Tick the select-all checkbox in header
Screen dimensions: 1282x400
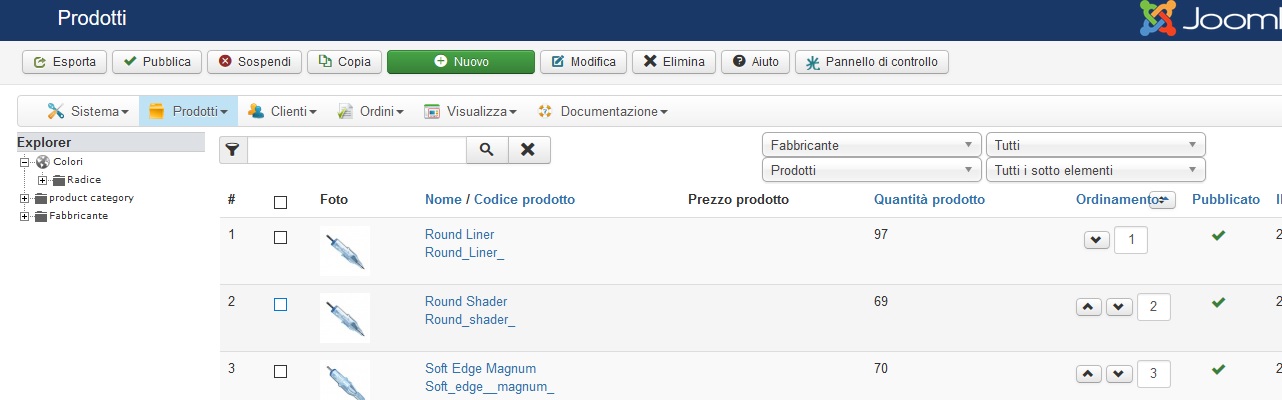(280, 202)
